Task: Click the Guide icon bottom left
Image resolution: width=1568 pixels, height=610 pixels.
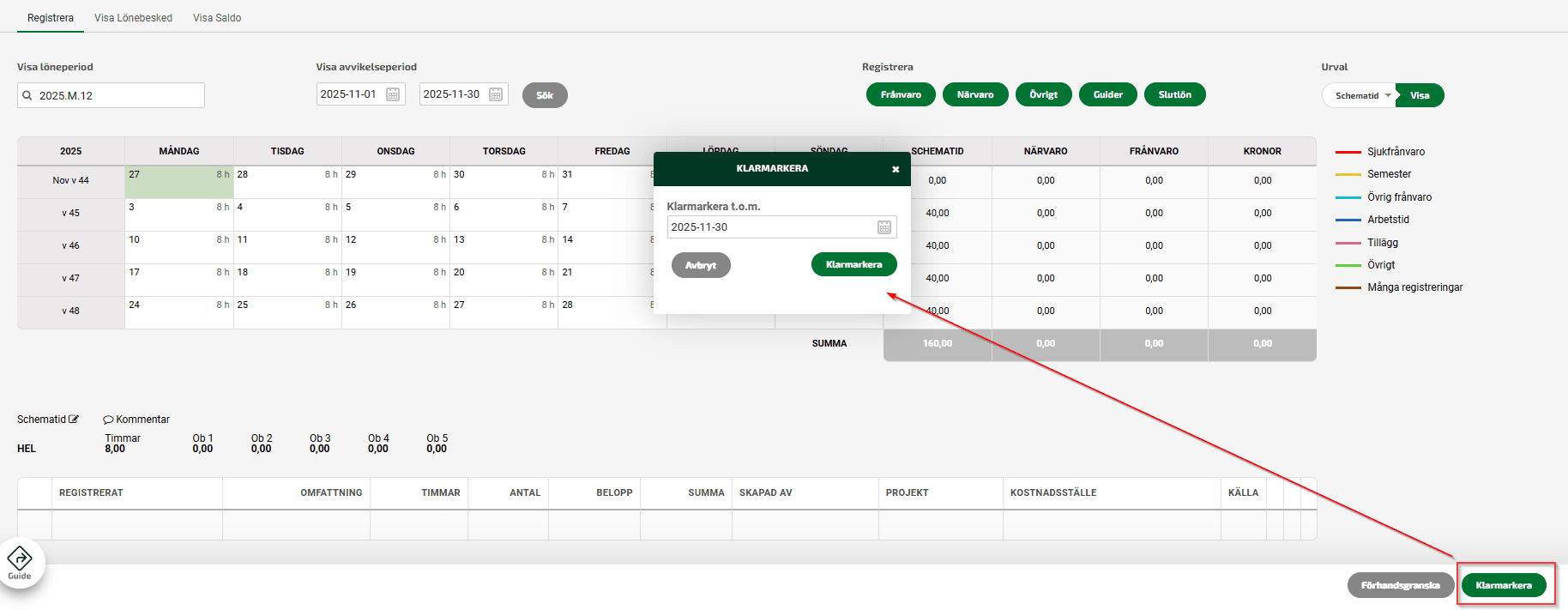Action: coord(20,563)
